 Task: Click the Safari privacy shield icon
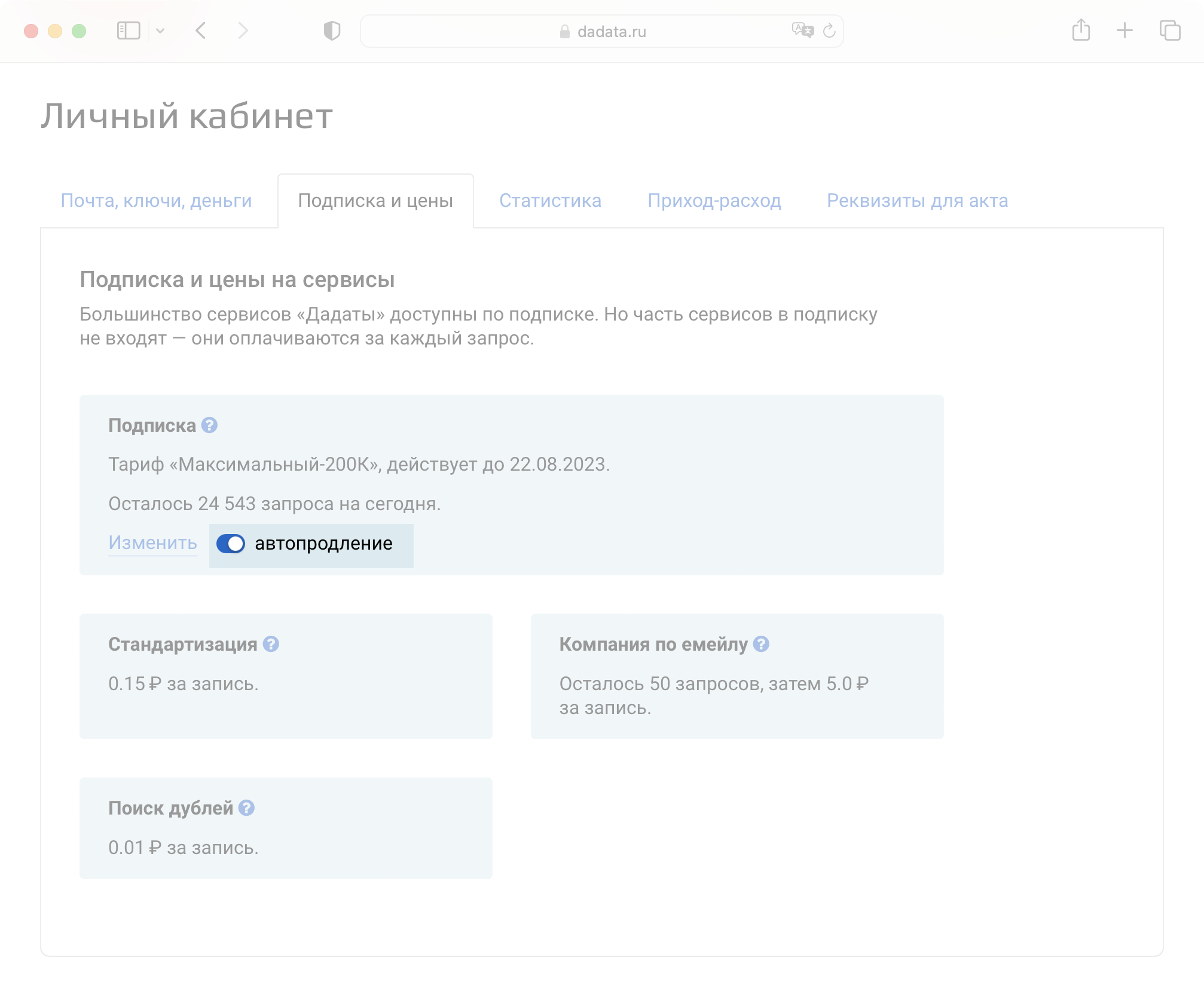[332, 31]
